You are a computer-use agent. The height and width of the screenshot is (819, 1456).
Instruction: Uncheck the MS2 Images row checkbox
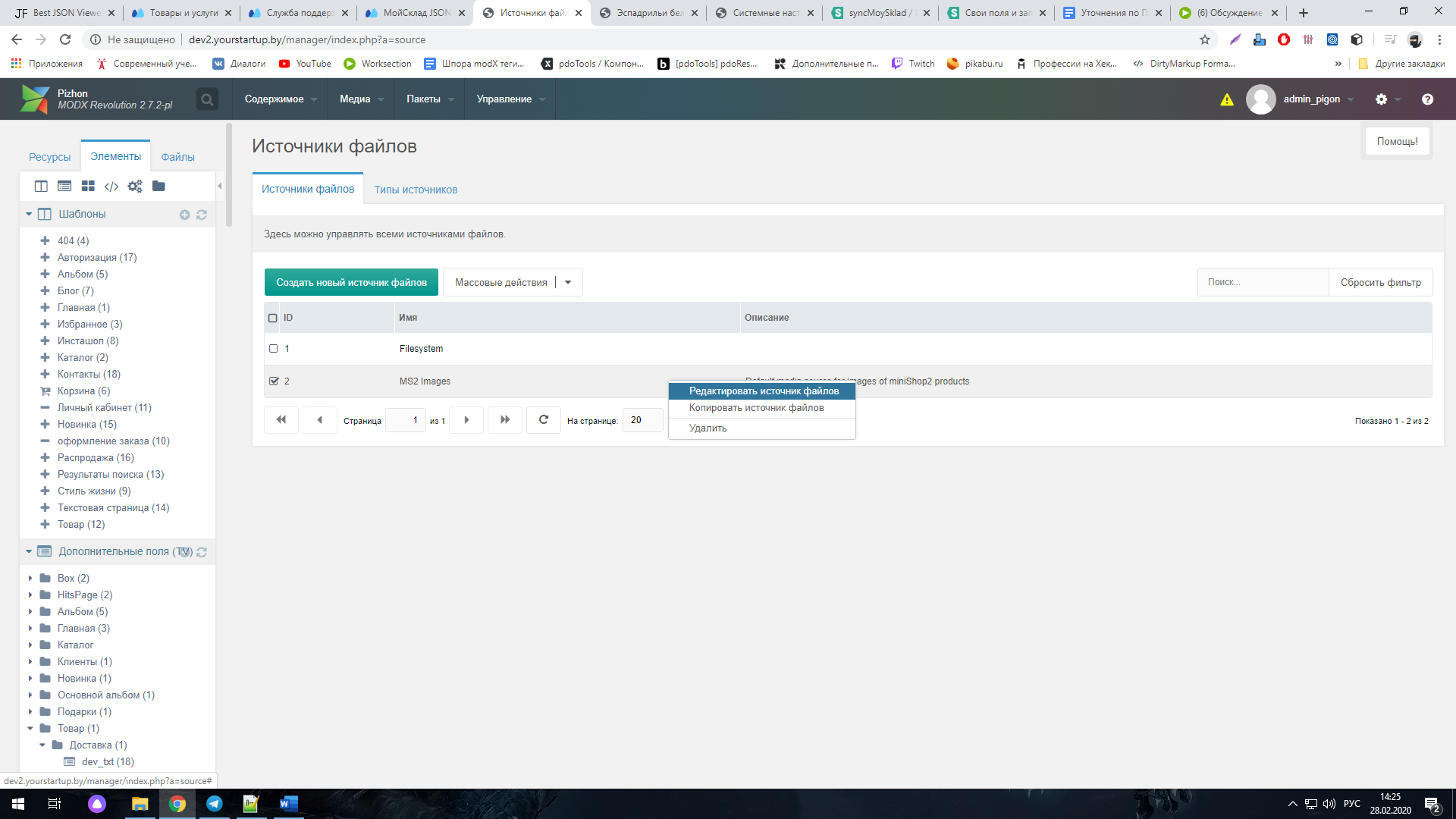(x=274, y=381)
